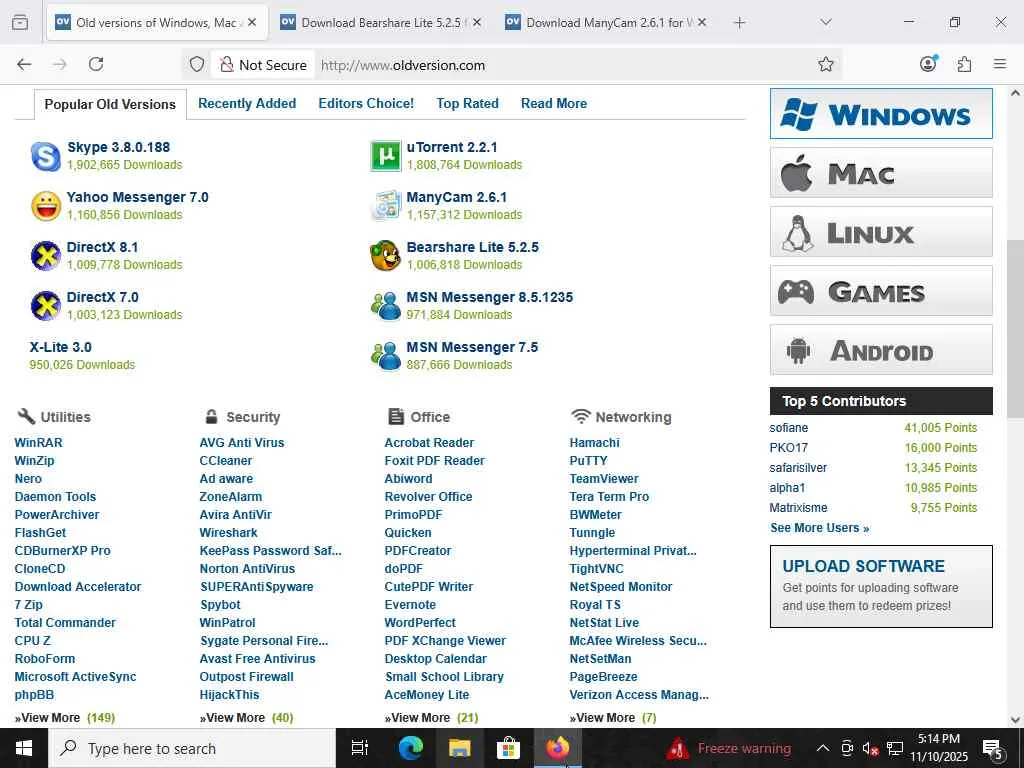Viewport: 1024px width, 768px height.
Task: Click the MSN Messenger 8.5.1235 icon
Action: pyautogui.click(x=385, y=306)
